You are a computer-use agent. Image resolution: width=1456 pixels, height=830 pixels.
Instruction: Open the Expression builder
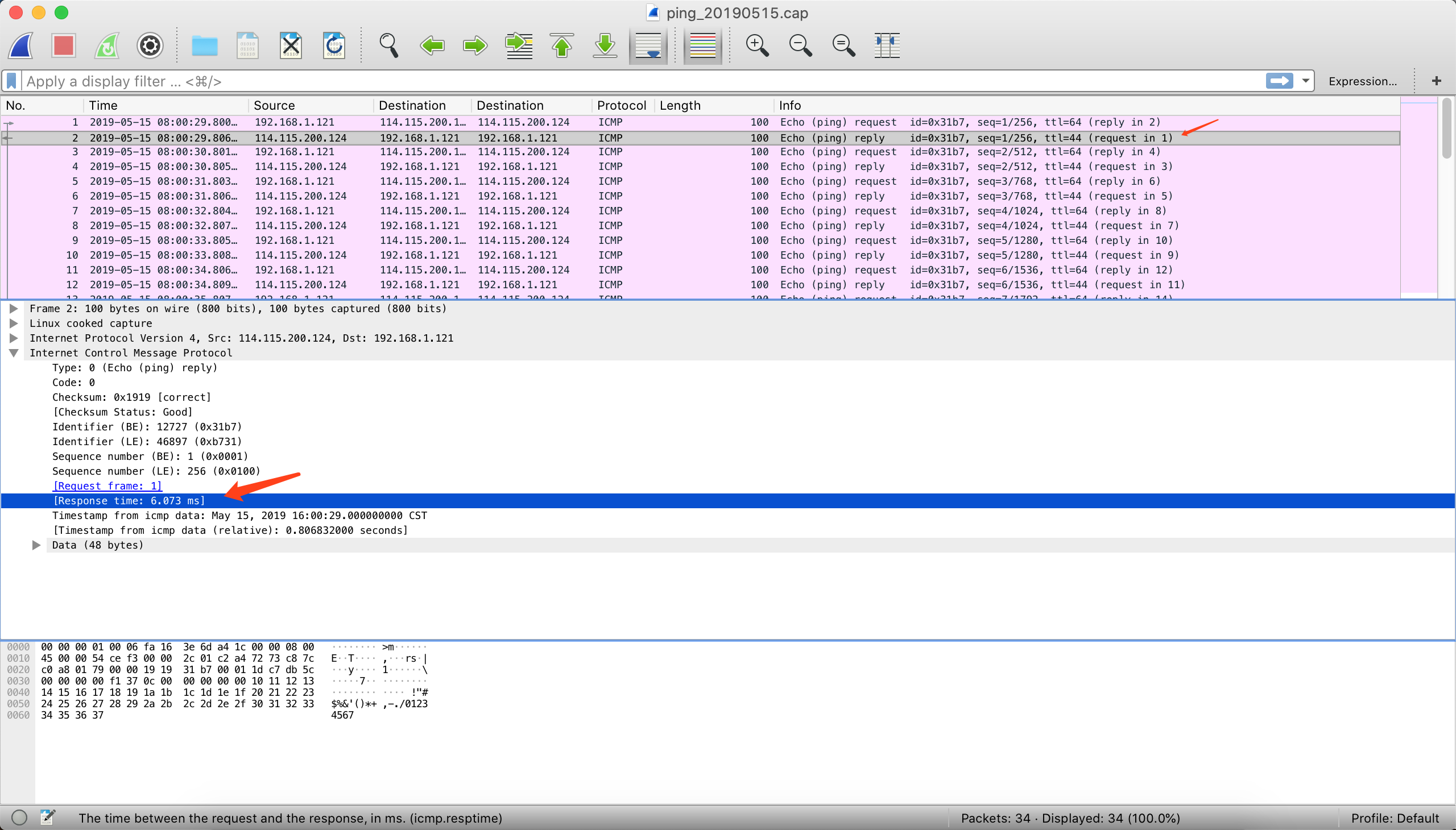pyautogui.click(x=1363, y=80)
